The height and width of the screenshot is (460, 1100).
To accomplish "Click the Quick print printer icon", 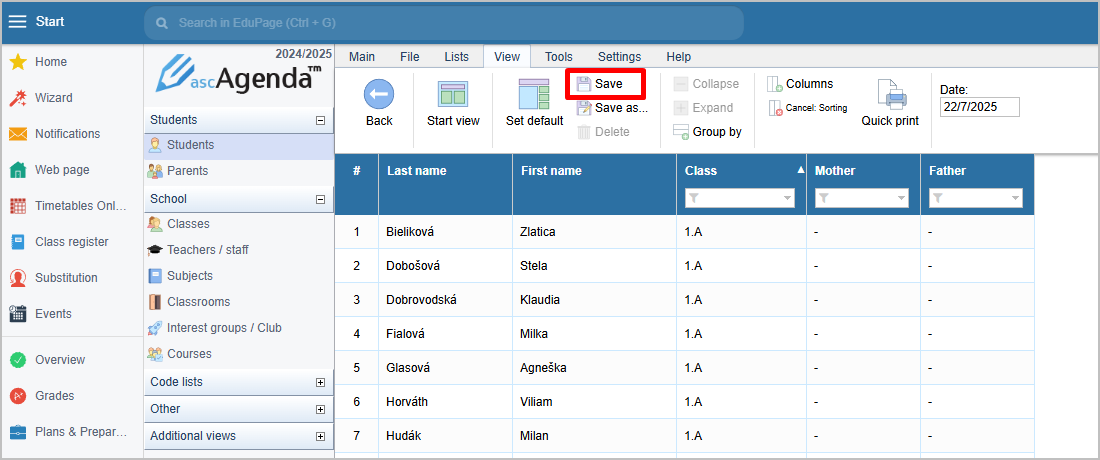I will pos(890,95).
